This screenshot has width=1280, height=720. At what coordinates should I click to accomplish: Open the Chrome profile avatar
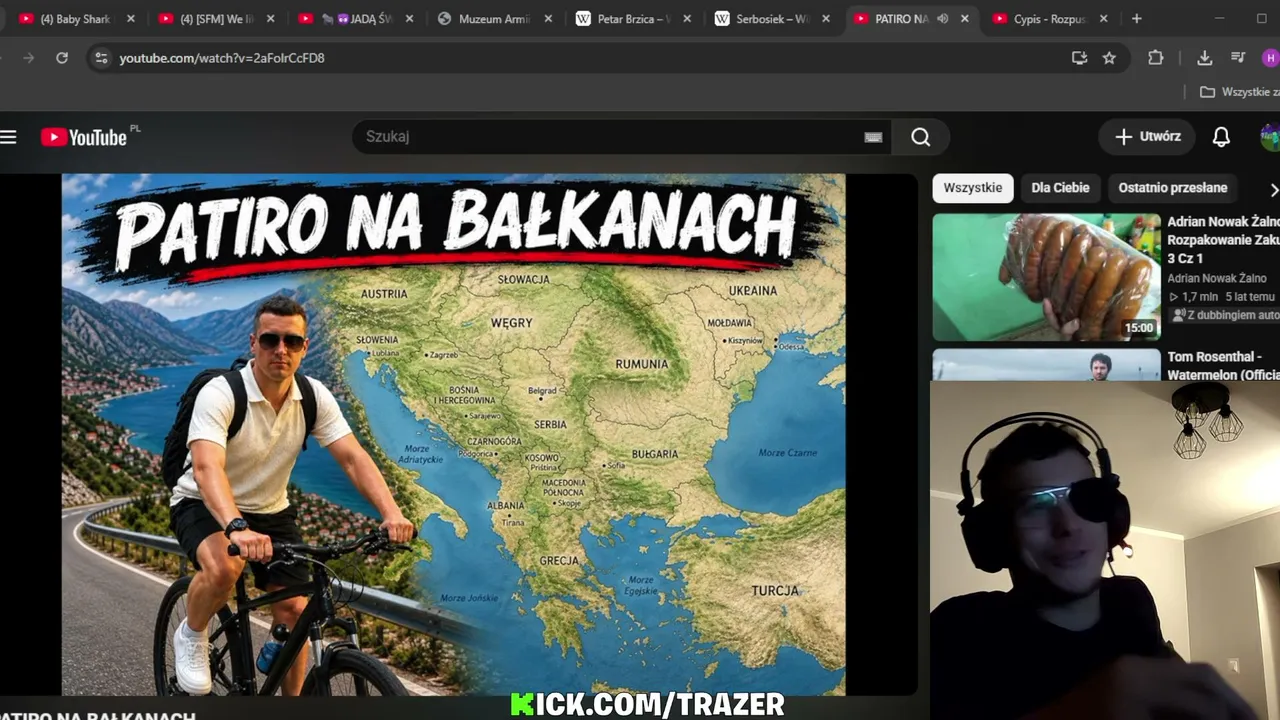pos(1271,58)
